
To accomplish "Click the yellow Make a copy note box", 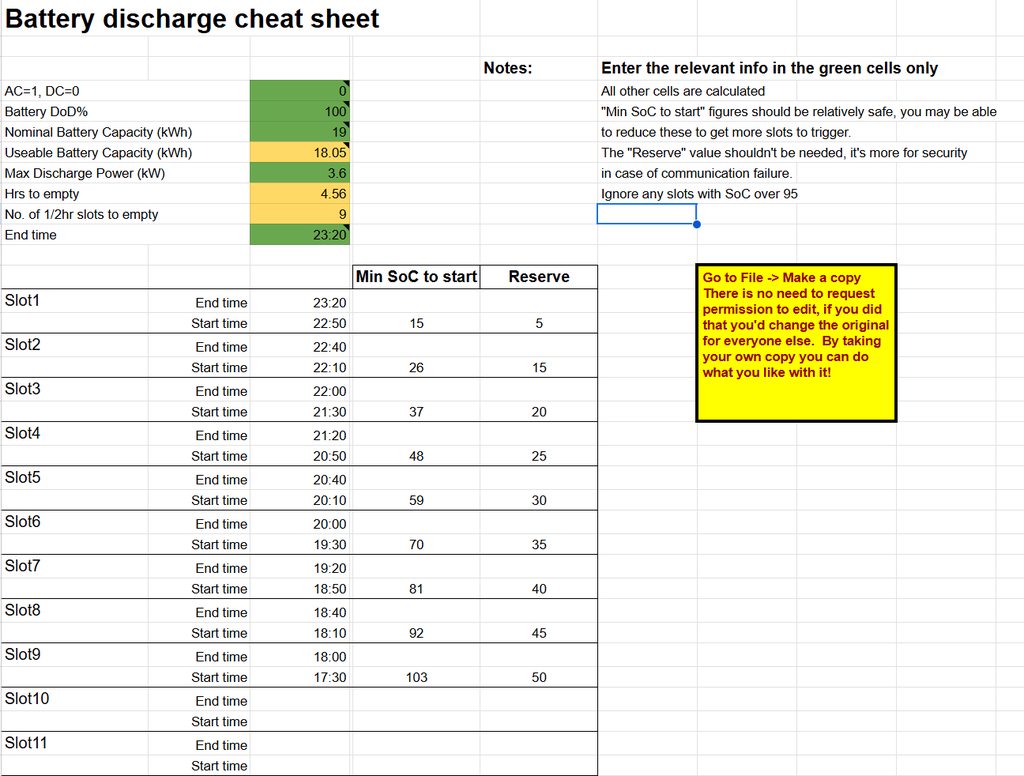I will coord(795,342).
